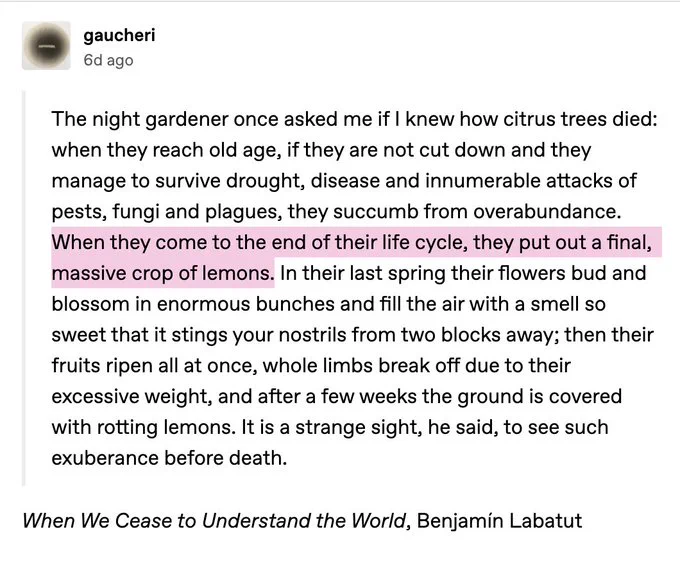Click the gray blockquote bar beside the quote
This screenshot has height=561, width=680.
[x=24, y=288]
